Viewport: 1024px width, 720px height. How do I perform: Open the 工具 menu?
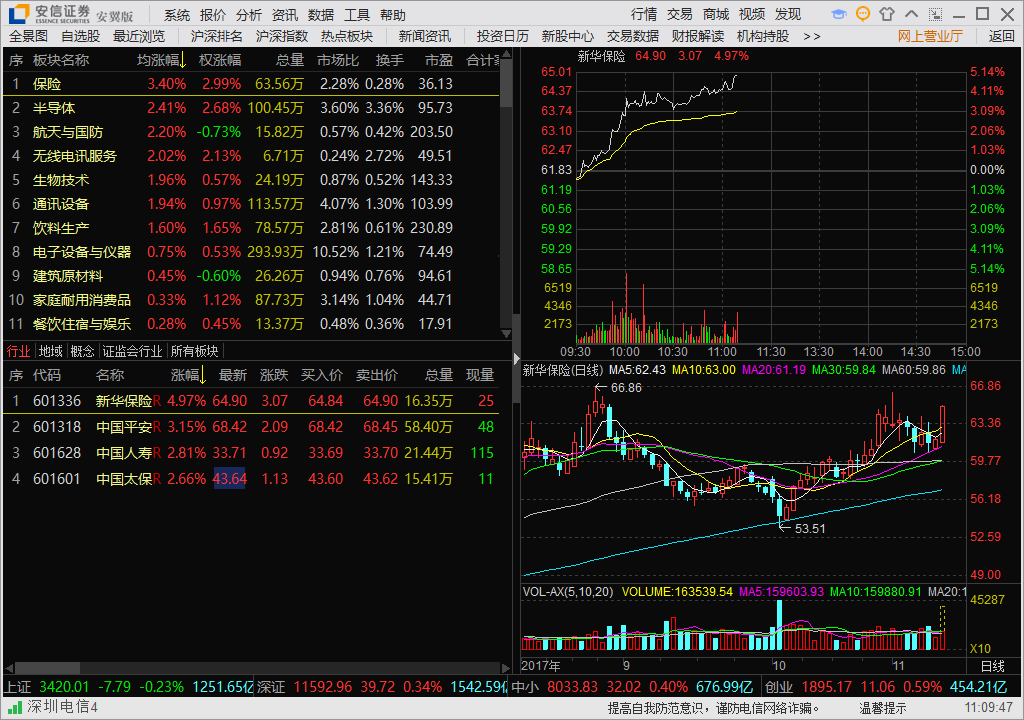[357, 15]
